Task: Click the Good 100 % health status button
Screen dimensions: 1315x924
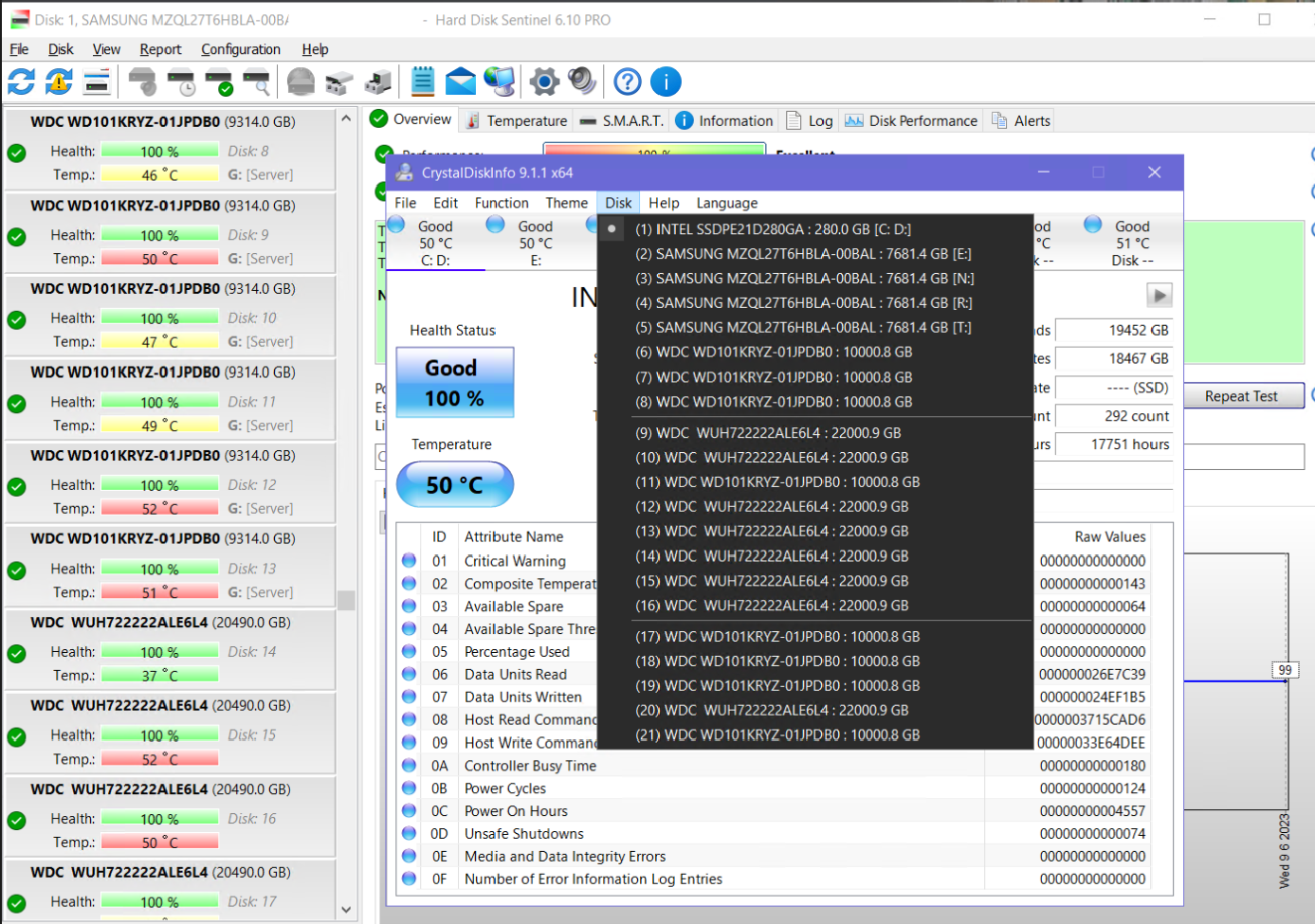Action: 455,383
